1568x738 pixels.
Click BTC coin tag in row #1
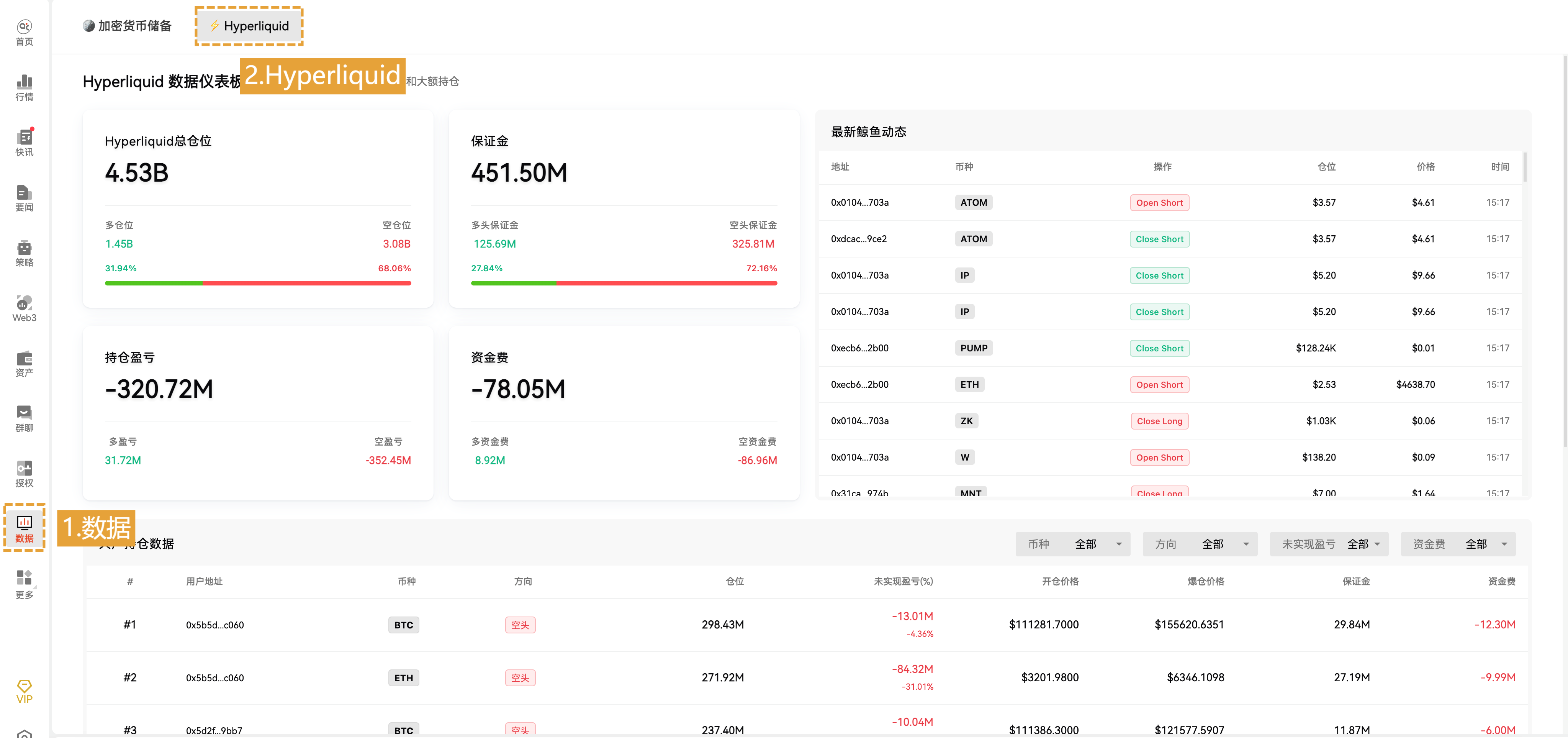[x=403, y=625]
